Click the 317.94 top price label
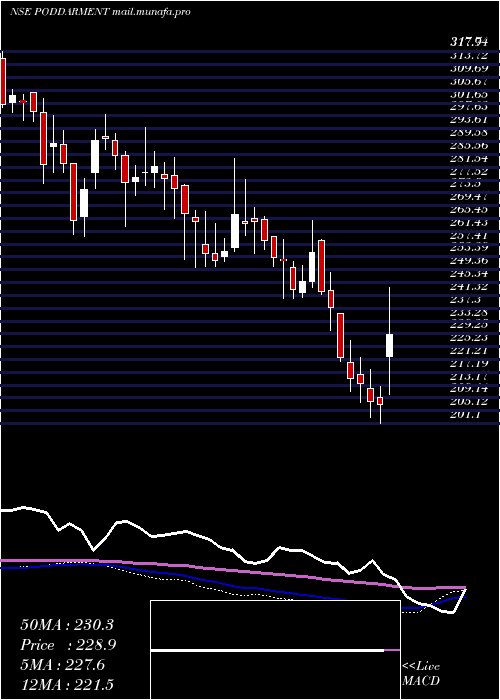 coord(469,42)
